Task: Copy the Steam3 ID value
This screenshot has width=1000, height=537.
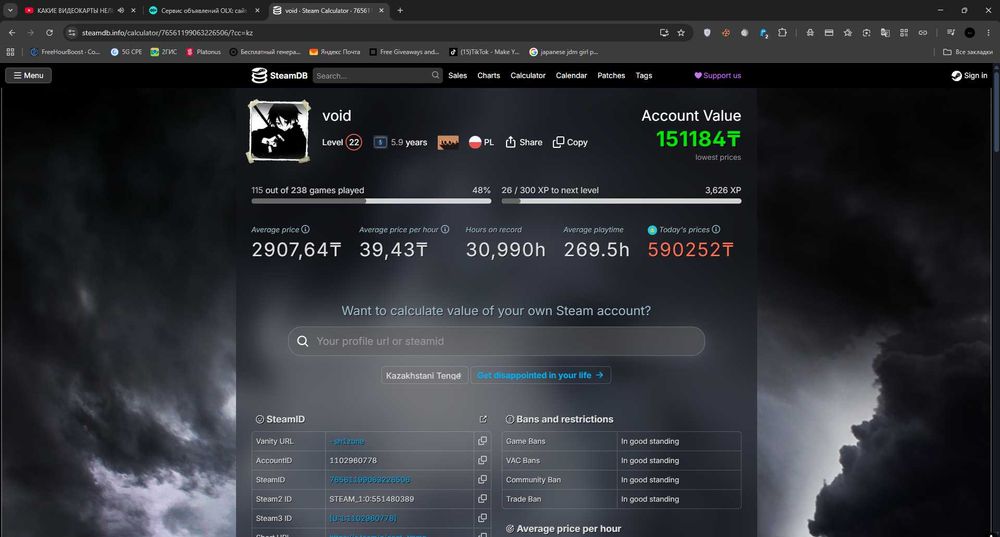Action: pos(482,517)
